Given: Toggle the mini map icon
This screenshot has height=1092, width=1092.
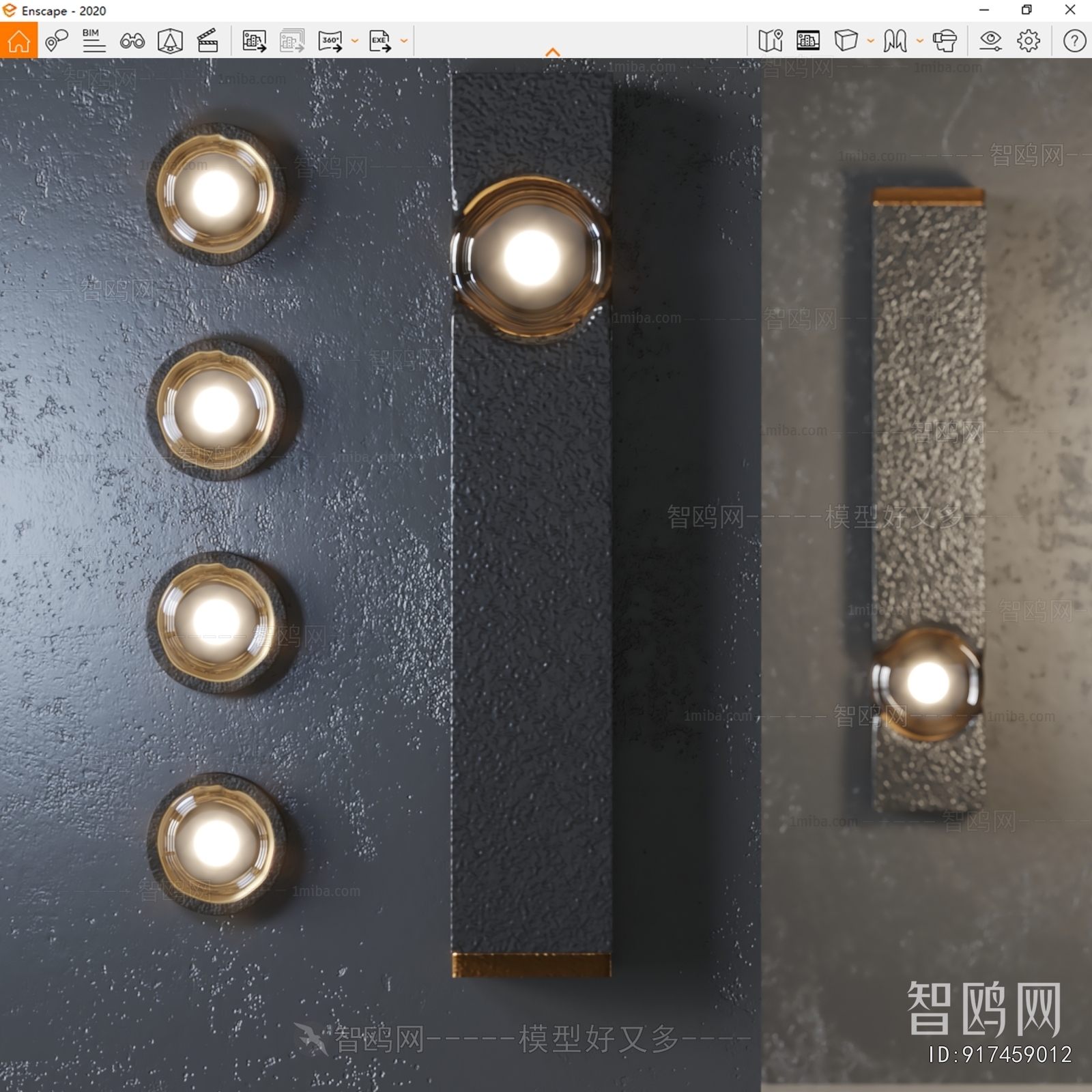Looking at the screenshot, I should [771, 41].
